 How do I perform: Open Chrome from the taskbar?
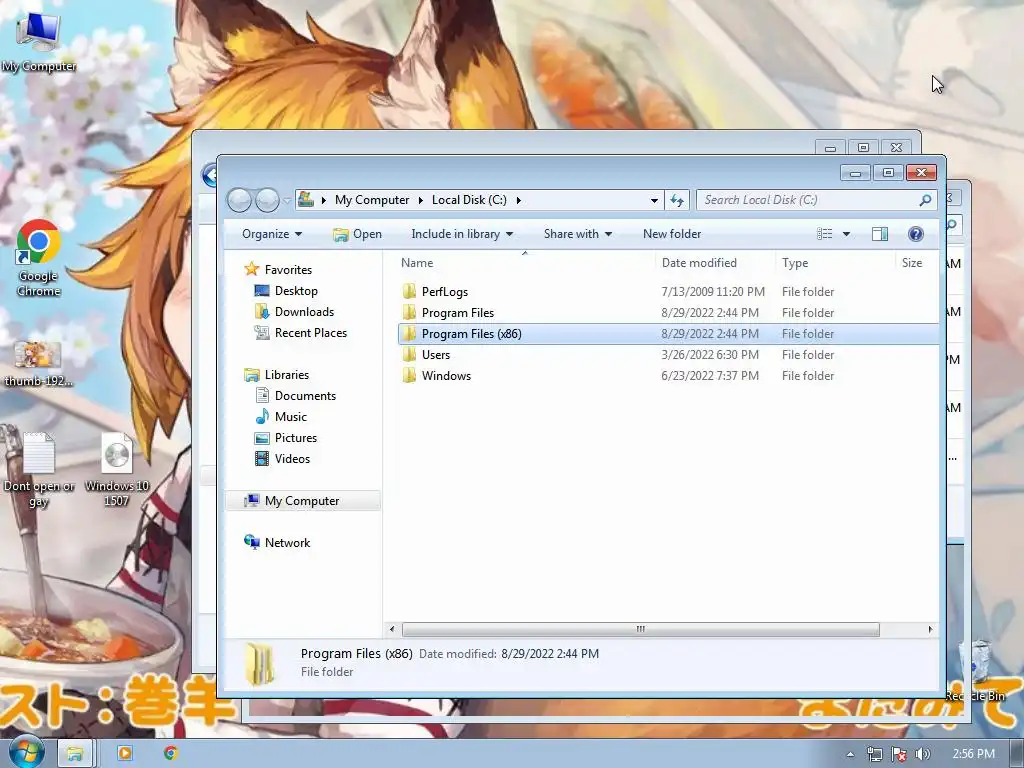pos(171,753)
